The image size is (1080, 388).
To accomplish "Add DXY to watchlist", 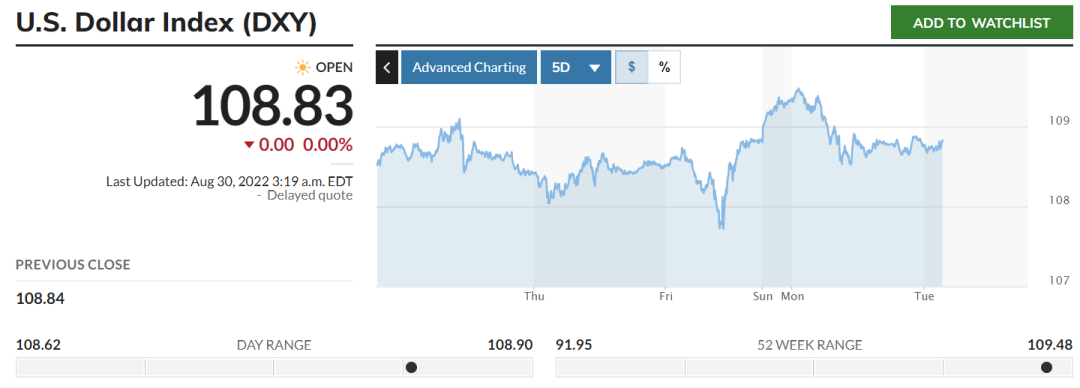I will tap(982, 23).
